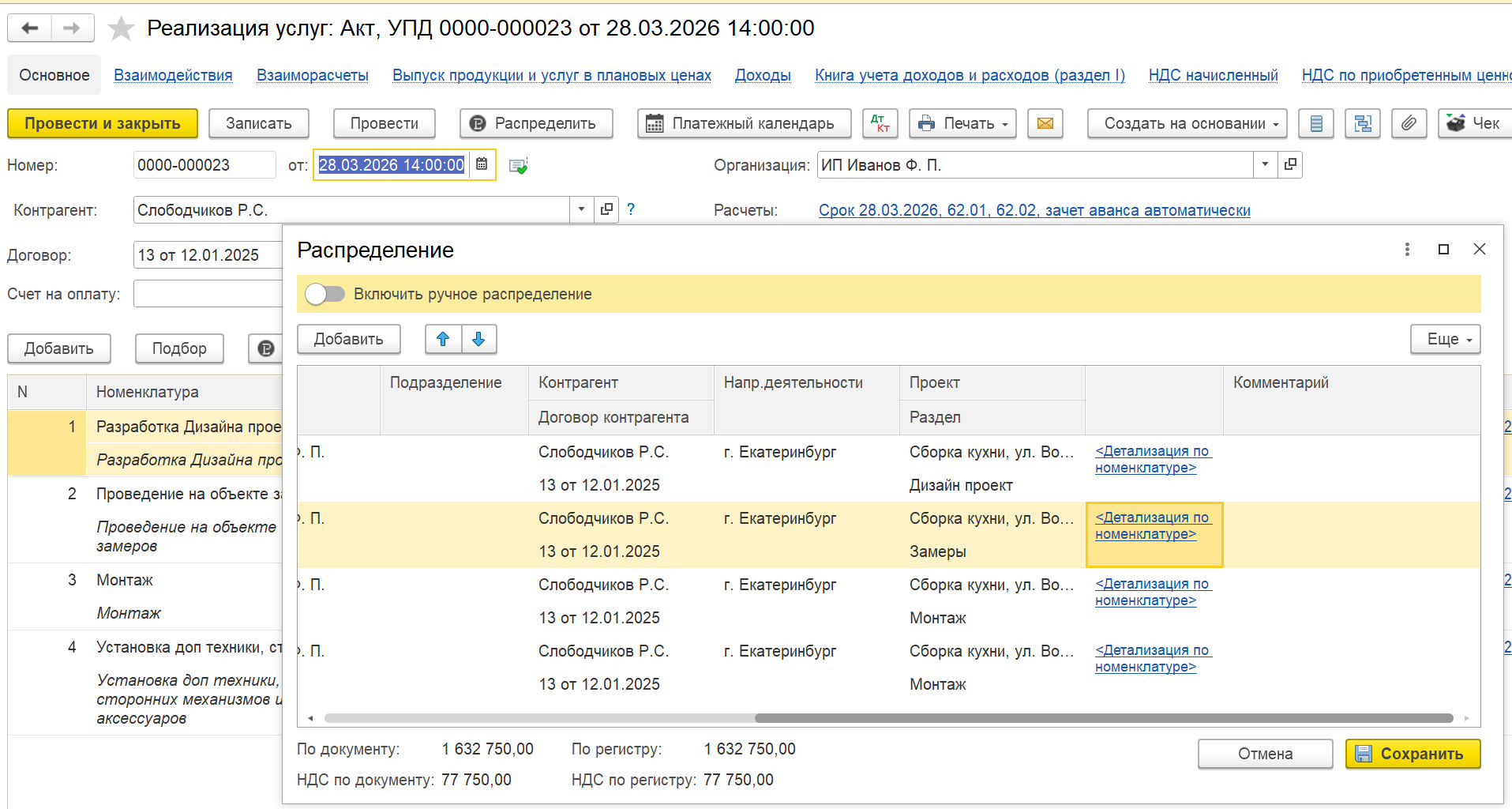Open attached files paperclip icon
The image size is (1512, 809).
[1409, 123]
